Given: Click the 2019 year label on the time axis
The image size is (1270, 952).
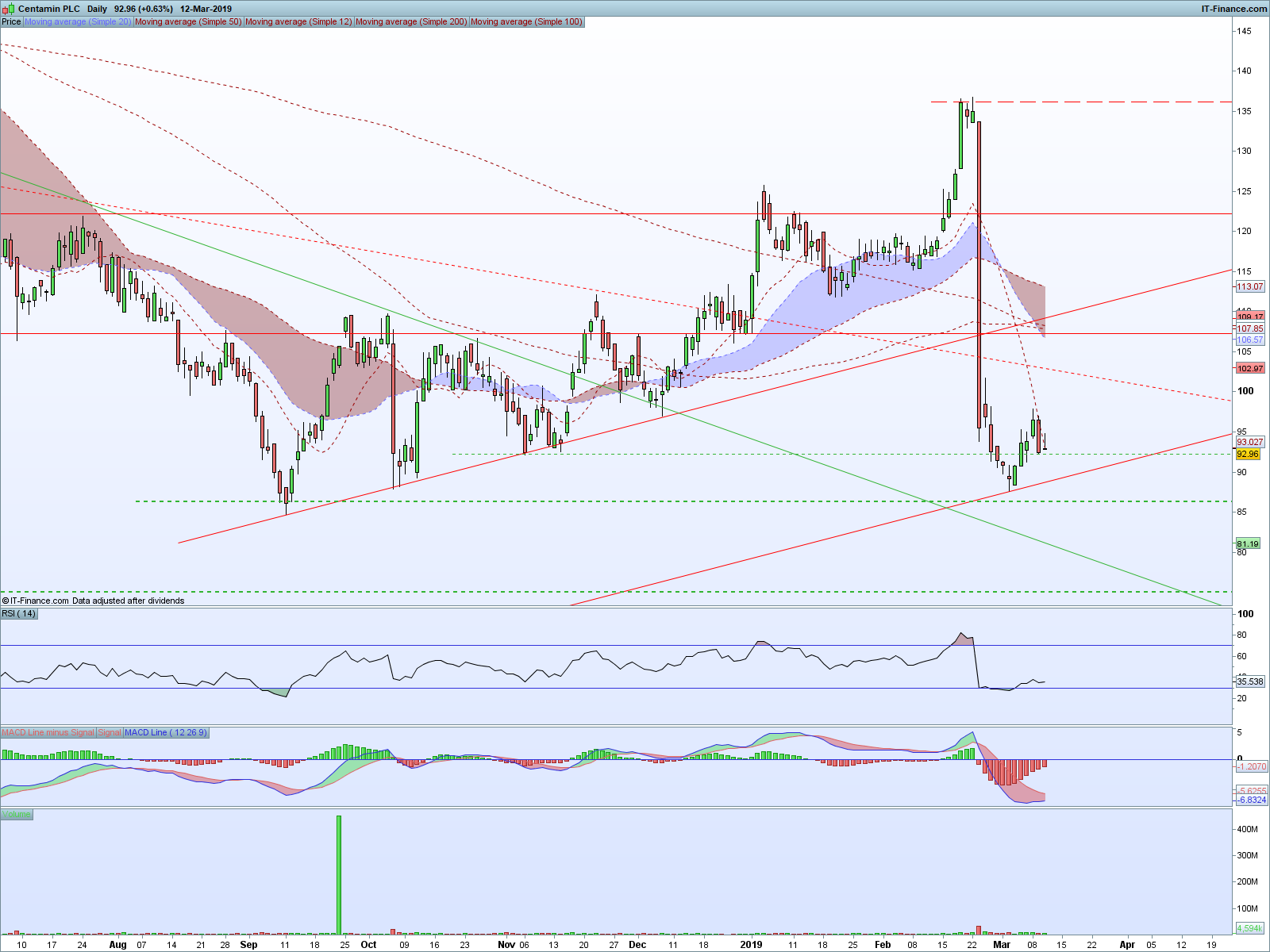Looking at the screenshot, I should coord(751,944).
